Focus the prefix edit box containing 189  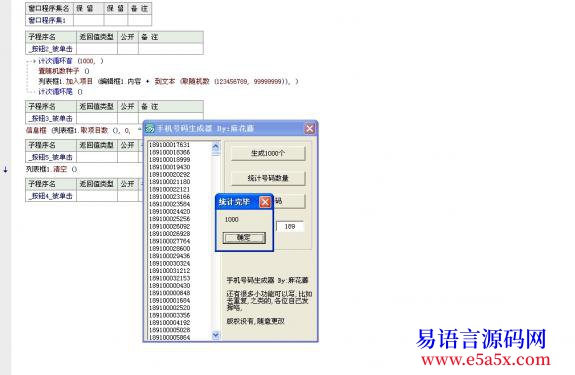(290, 227)
